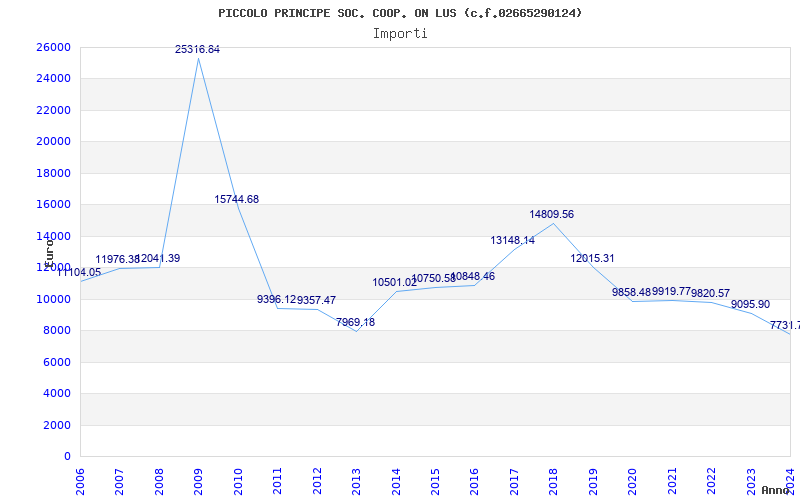Click the Euro y-axis title

pyautogui.click(x=49, y=252)
